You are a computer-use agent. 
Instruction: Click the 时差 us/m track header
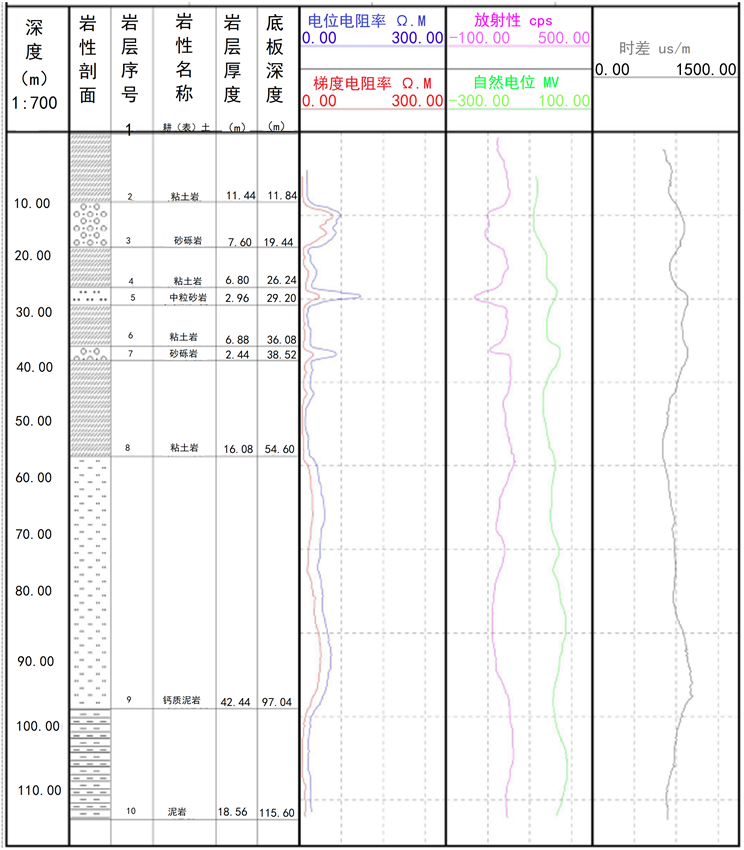(x=655, y=48)
